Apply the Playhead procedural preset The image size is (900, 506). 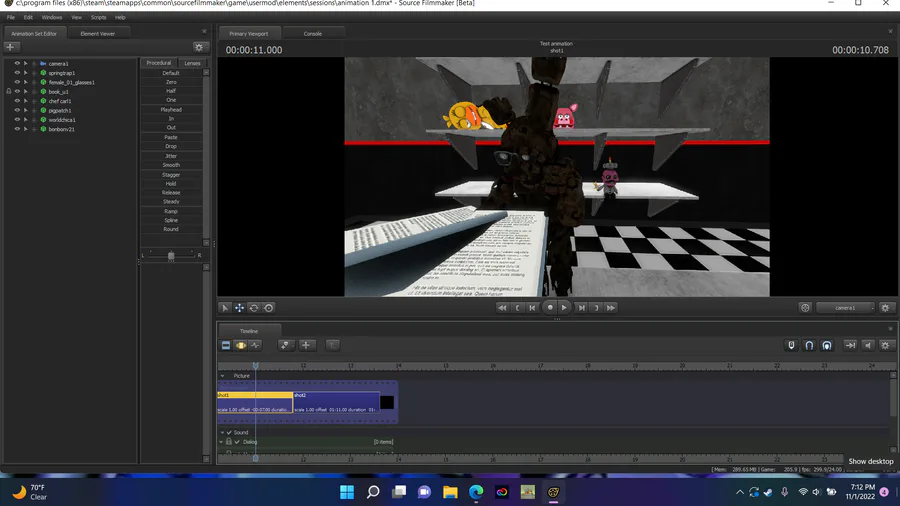(x=171, y=110)
